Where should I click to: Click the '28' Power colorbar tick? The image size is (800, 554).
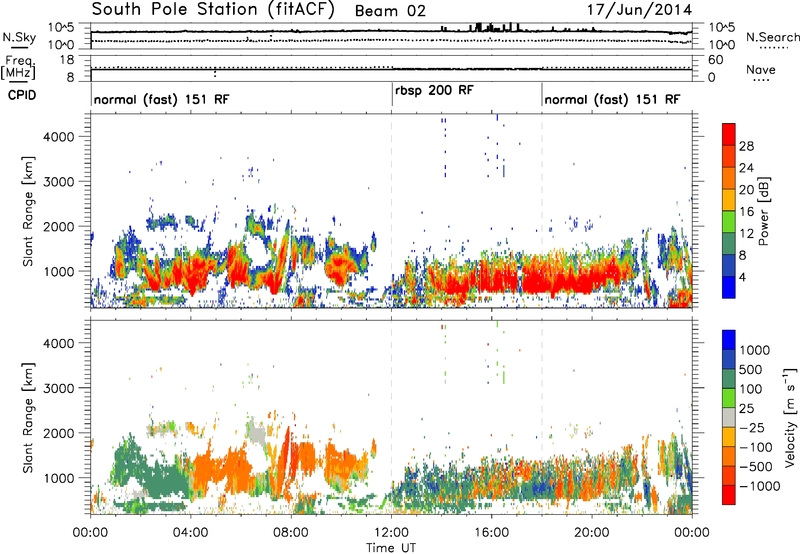pyautogui.click(x=746, y=146)
